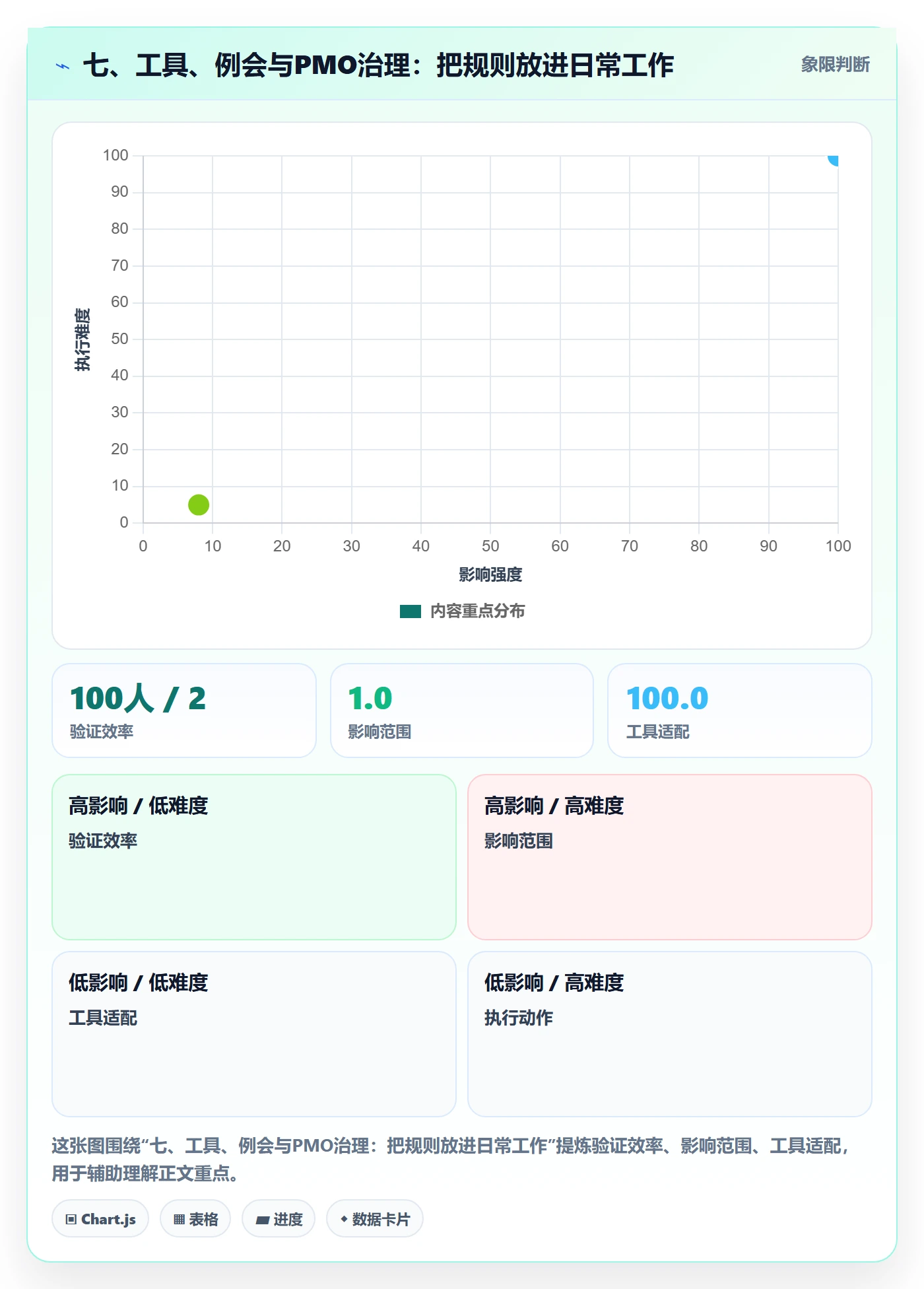The width and height of the screenshot is (924, 1289).
Task: Click the 工具适配 stat card showing 100.0
Action: pos(740,711)
